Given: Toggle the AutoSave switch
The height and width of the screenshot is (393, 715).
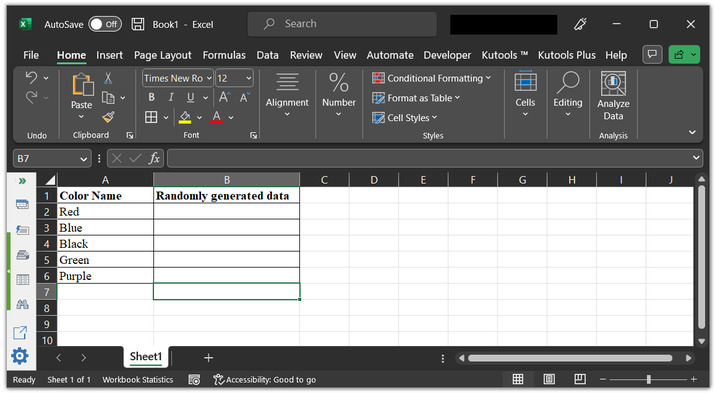Looking at the screenshot, I should coord(105,24).
